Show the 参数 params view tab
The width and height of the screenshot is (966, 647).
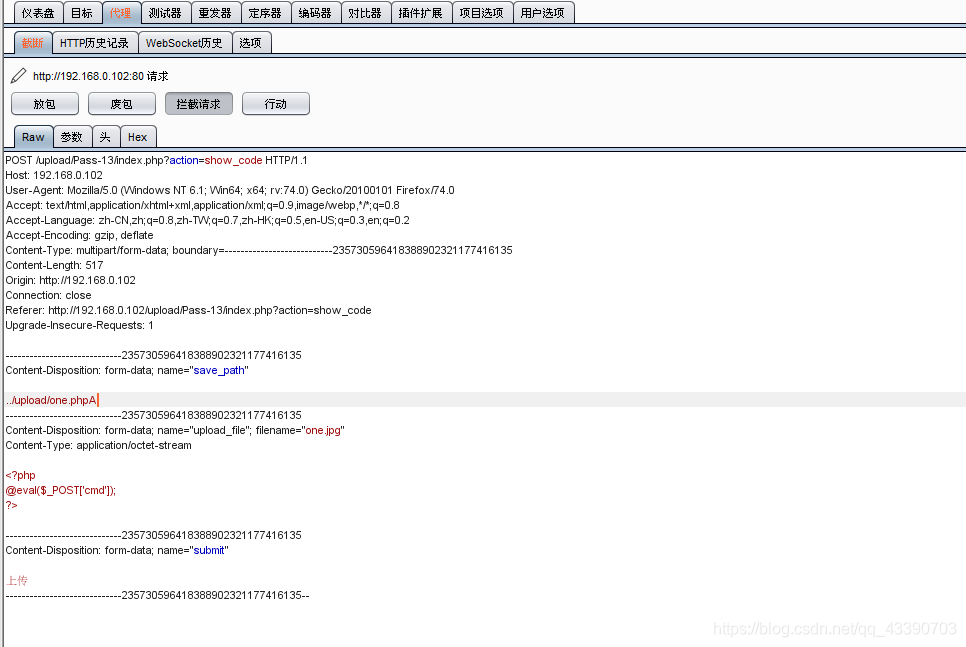tap(71, 137)
